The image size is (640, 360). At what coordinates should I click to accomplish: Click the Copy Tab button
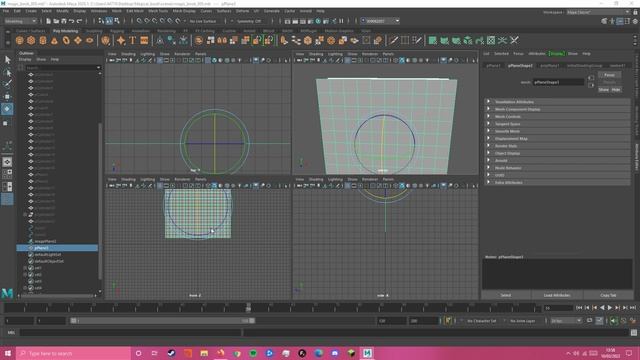[x=608, y=295]
